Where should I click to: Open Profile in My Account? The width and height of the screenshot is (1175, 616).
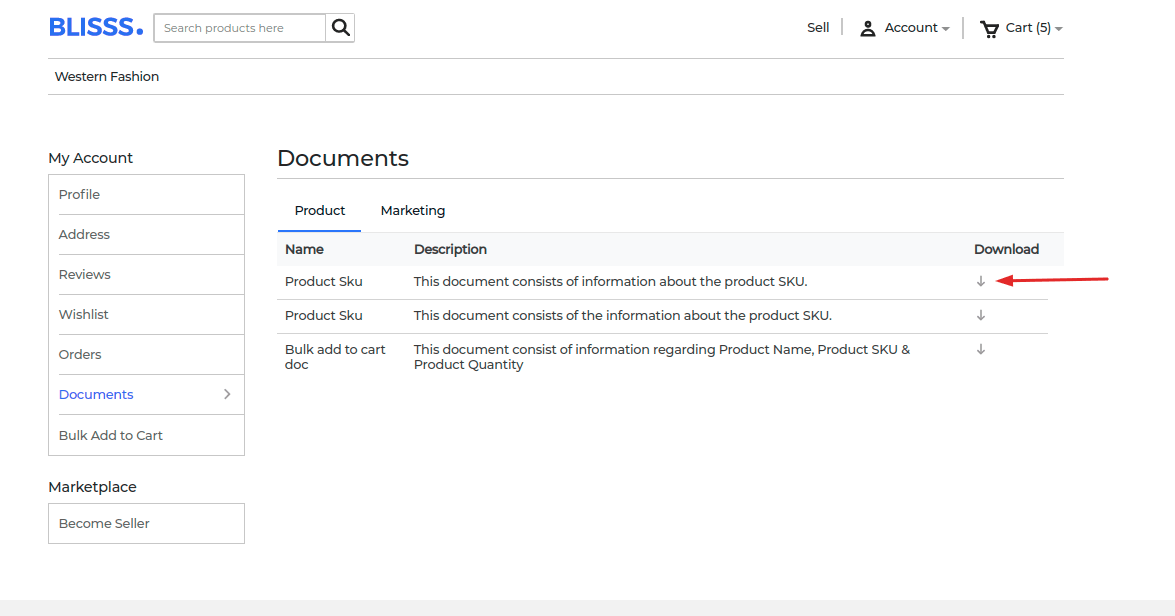coord(146,194)
